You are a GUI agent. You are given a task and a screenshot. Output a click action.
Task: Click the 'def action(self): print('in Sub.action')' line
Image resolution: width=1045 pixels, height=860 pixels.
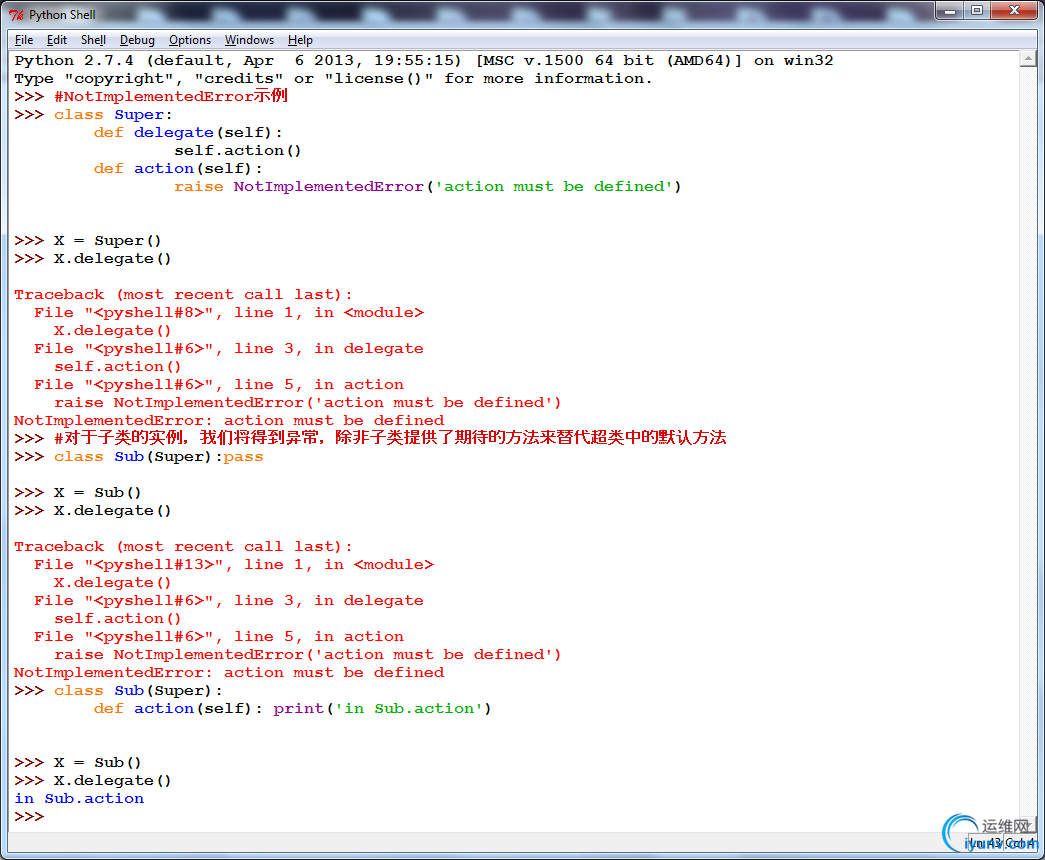(293, 709)
